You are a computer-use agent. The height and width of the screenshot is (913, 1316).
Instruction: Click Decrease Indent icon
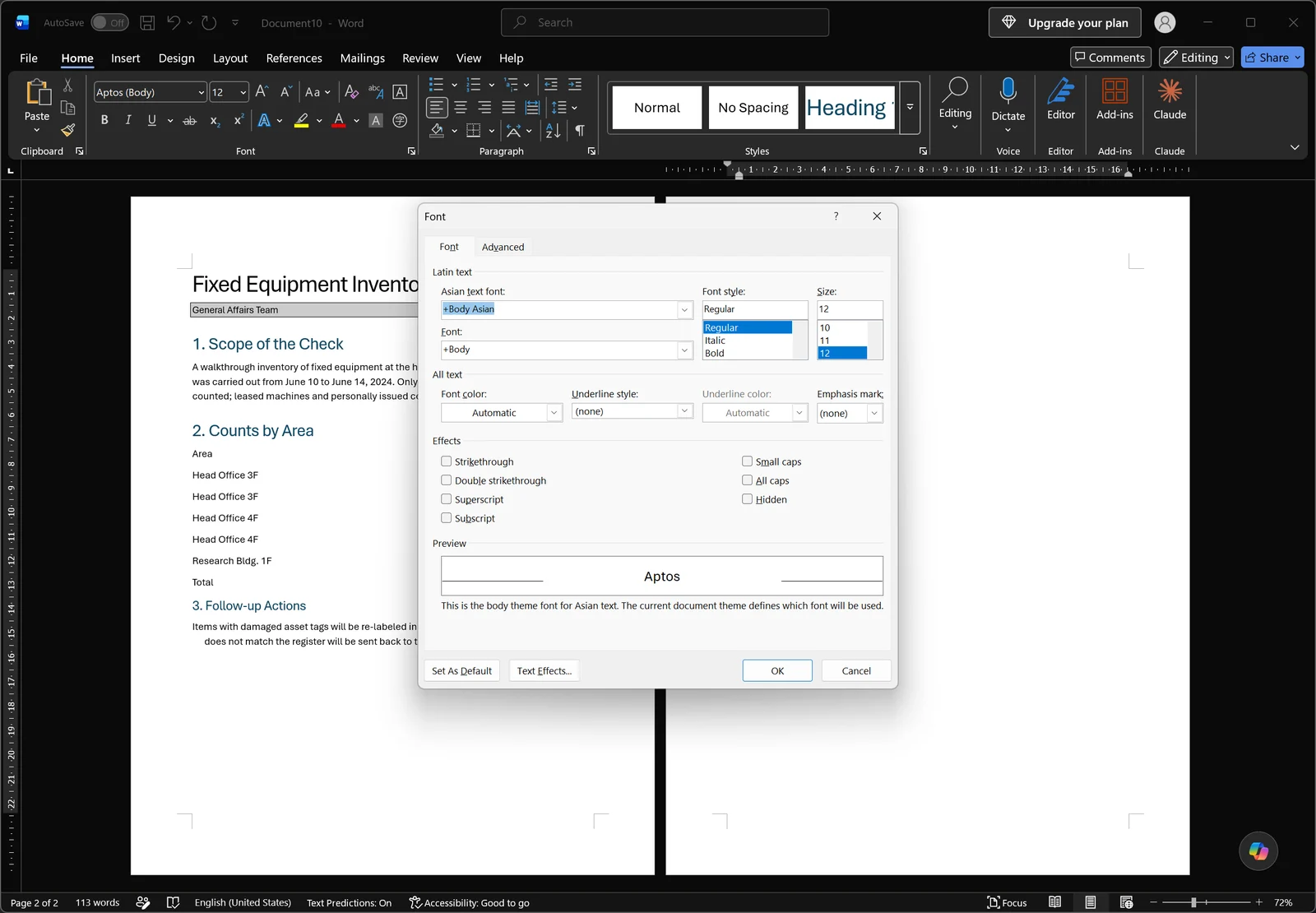[x=551, y=84]
